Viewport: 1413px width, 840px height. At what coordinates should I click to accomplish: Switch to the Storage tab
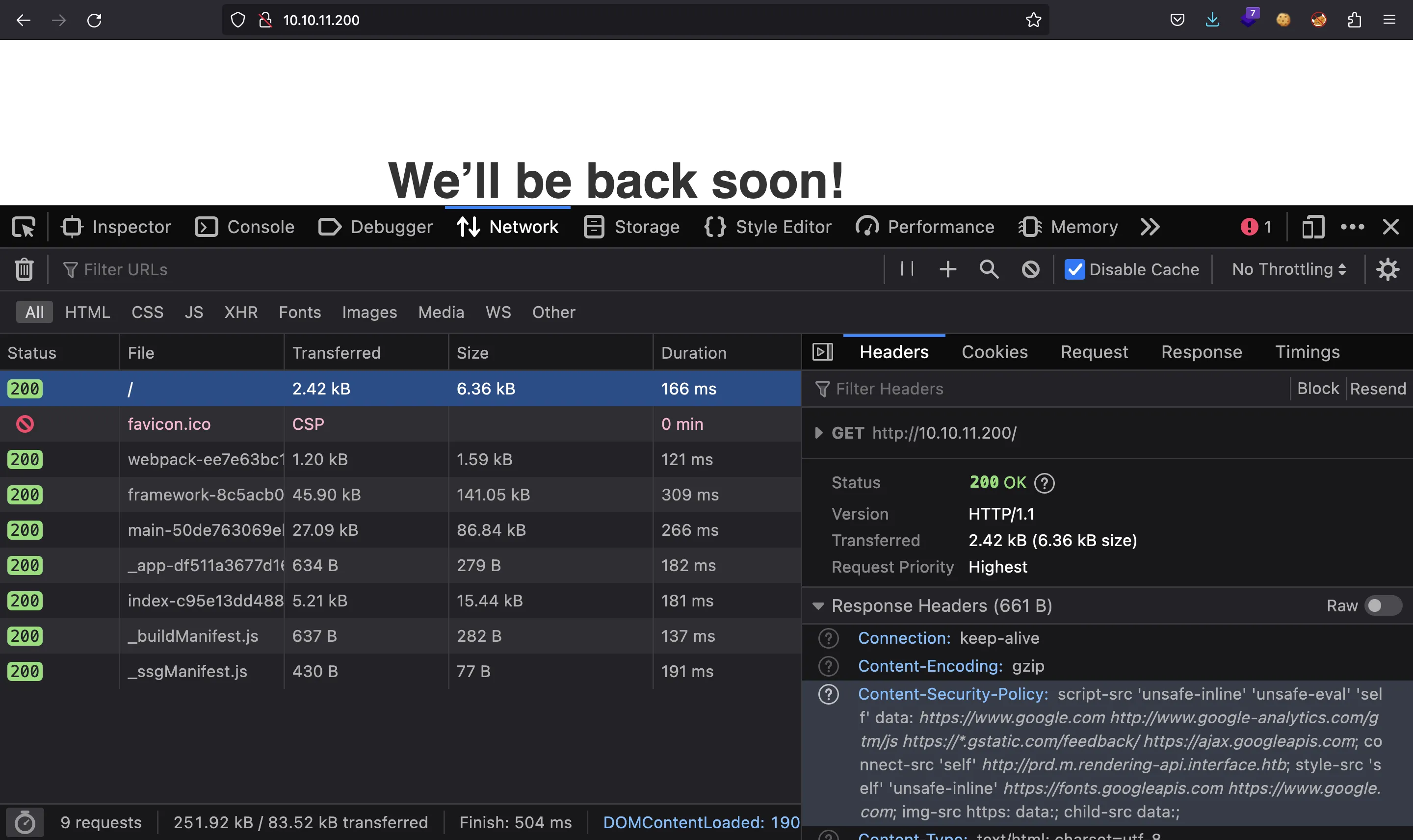pyautogui.click(x=631, y=227)
